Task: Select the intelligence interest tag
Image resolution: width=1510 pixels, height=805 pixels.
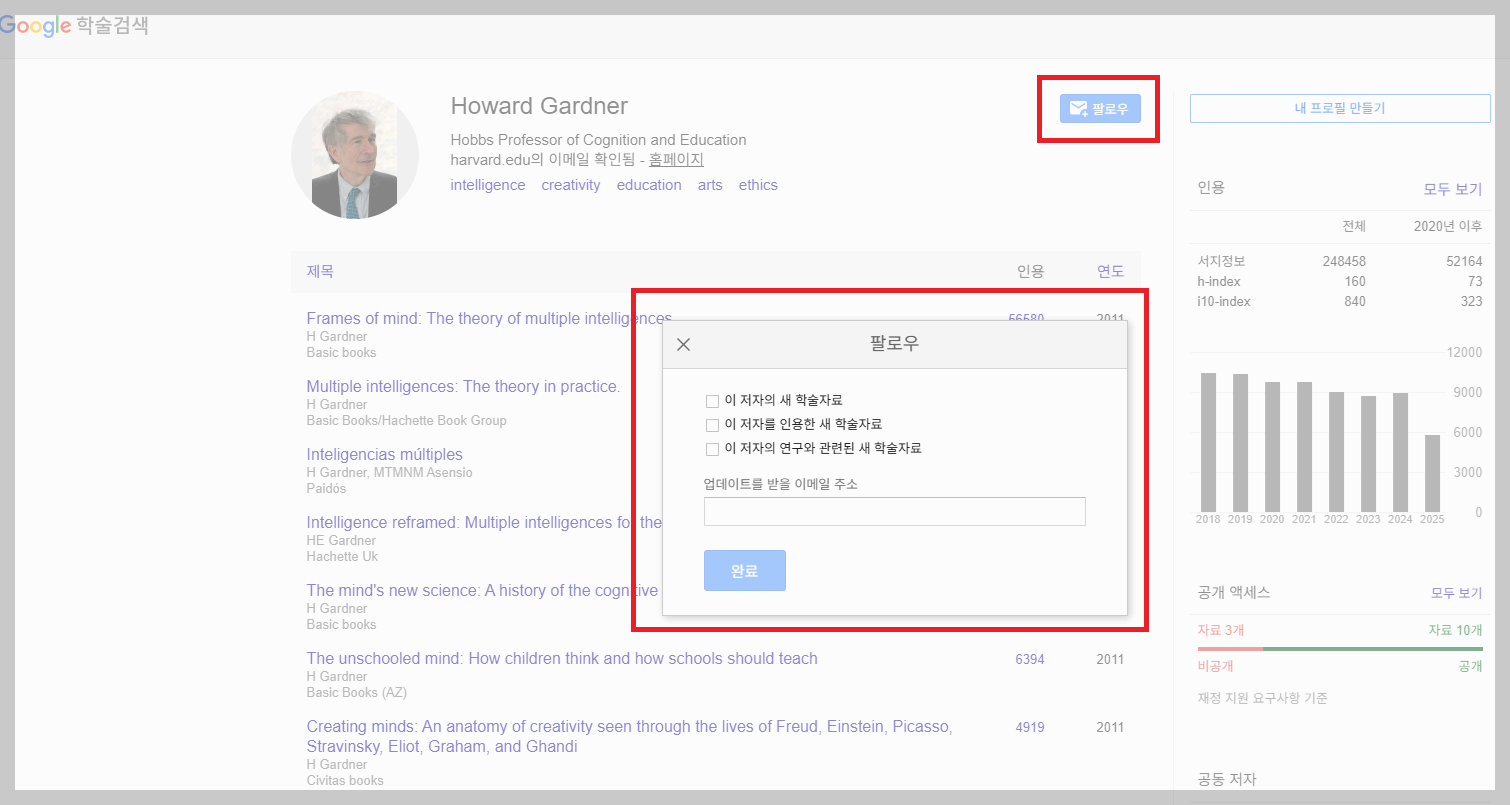Action: pos(487,184)
